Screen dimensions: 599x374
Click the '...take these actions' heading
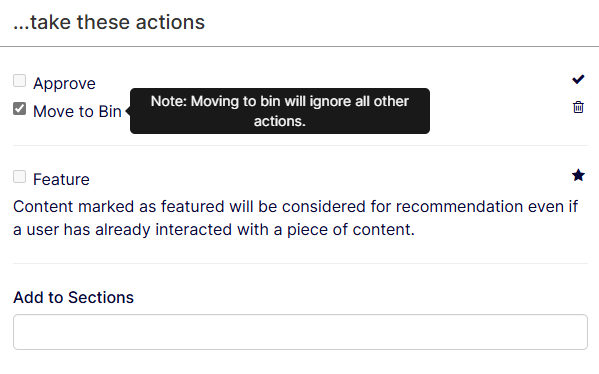click(109, 22)
